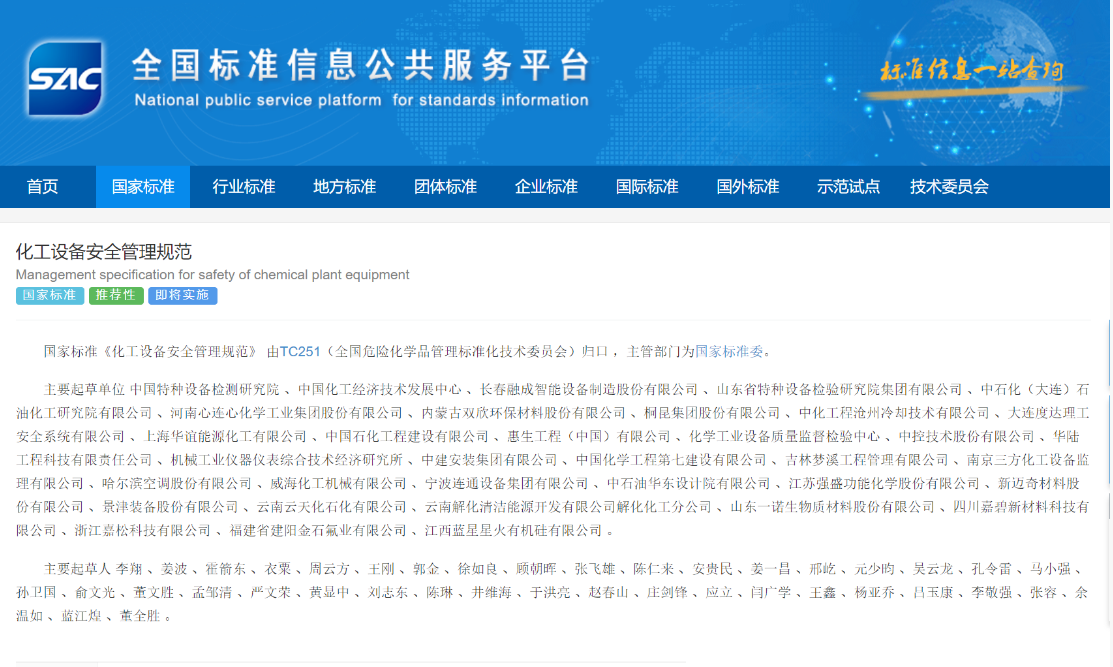Open the 行业标准 navigation tab
The width and height of the screenshot is (1113, 667).
(x=244, y=187)
